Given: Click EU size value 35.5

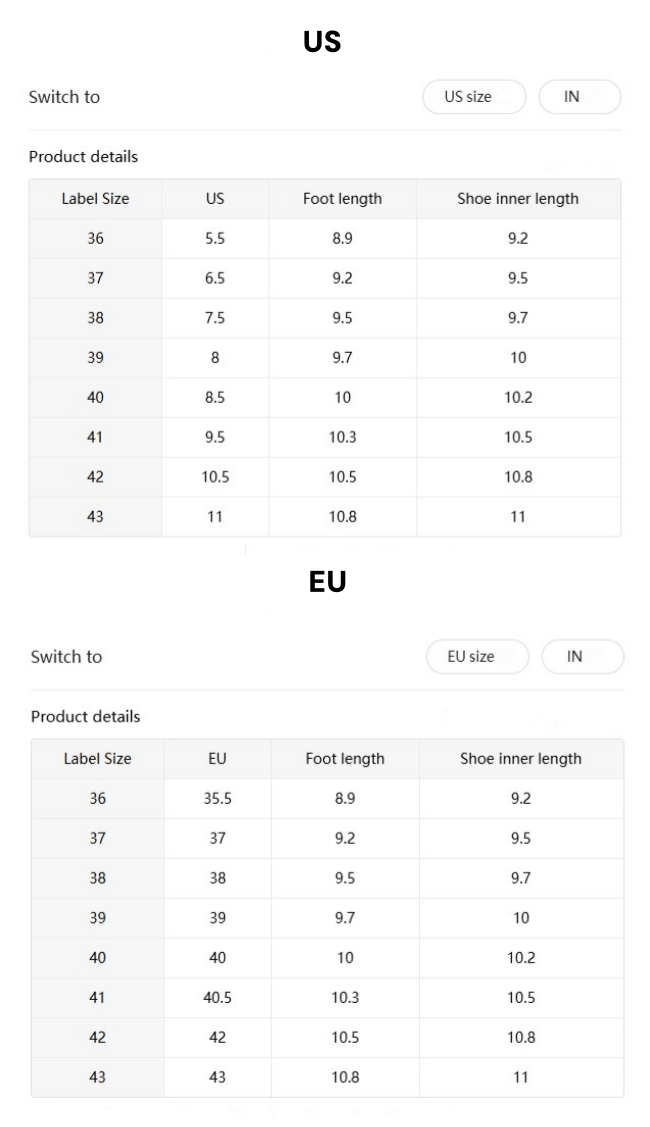Looking at the screenshot, I should [x=217, y=799].
